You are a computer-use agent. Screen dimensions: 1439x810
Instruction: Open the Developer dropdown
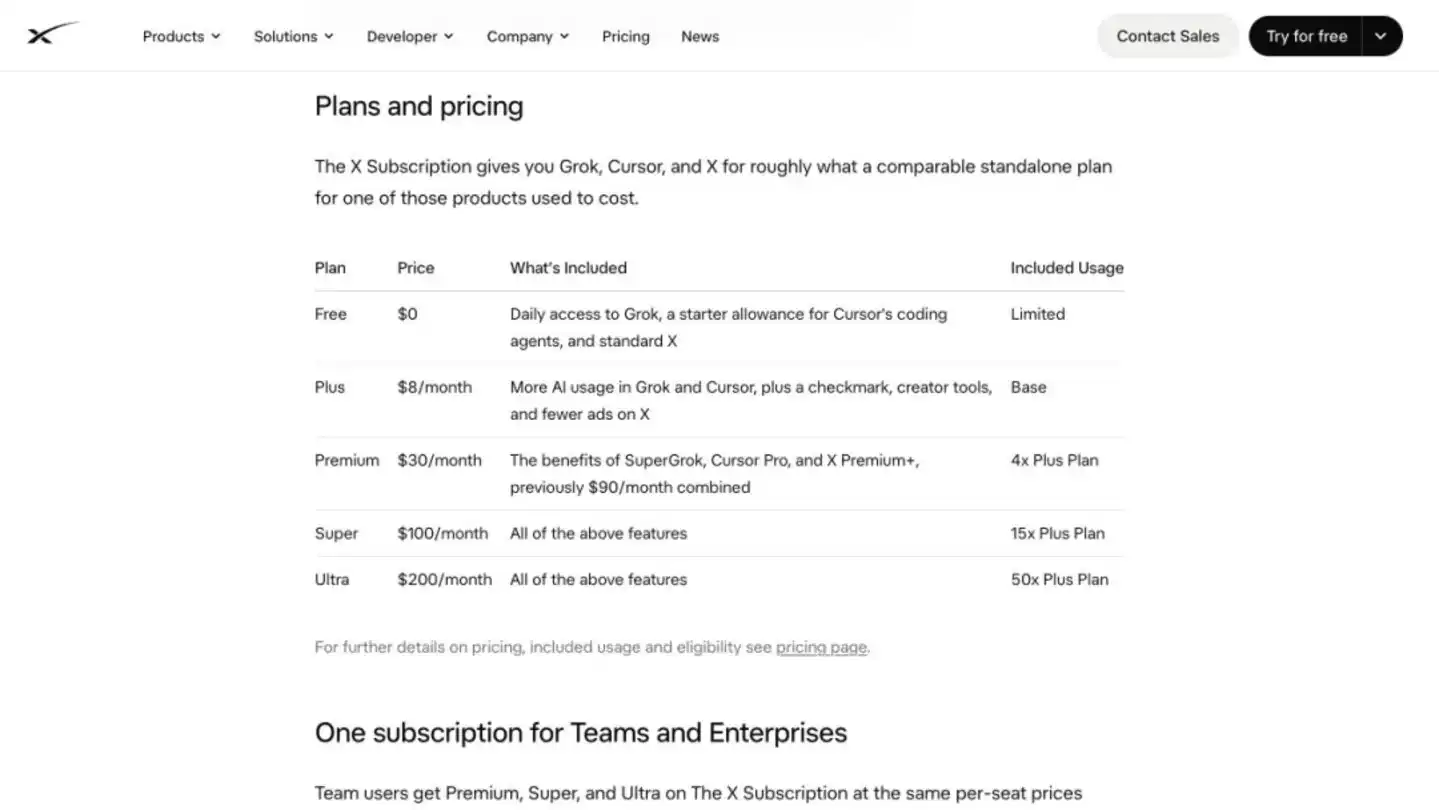click(x=410, y=36)
